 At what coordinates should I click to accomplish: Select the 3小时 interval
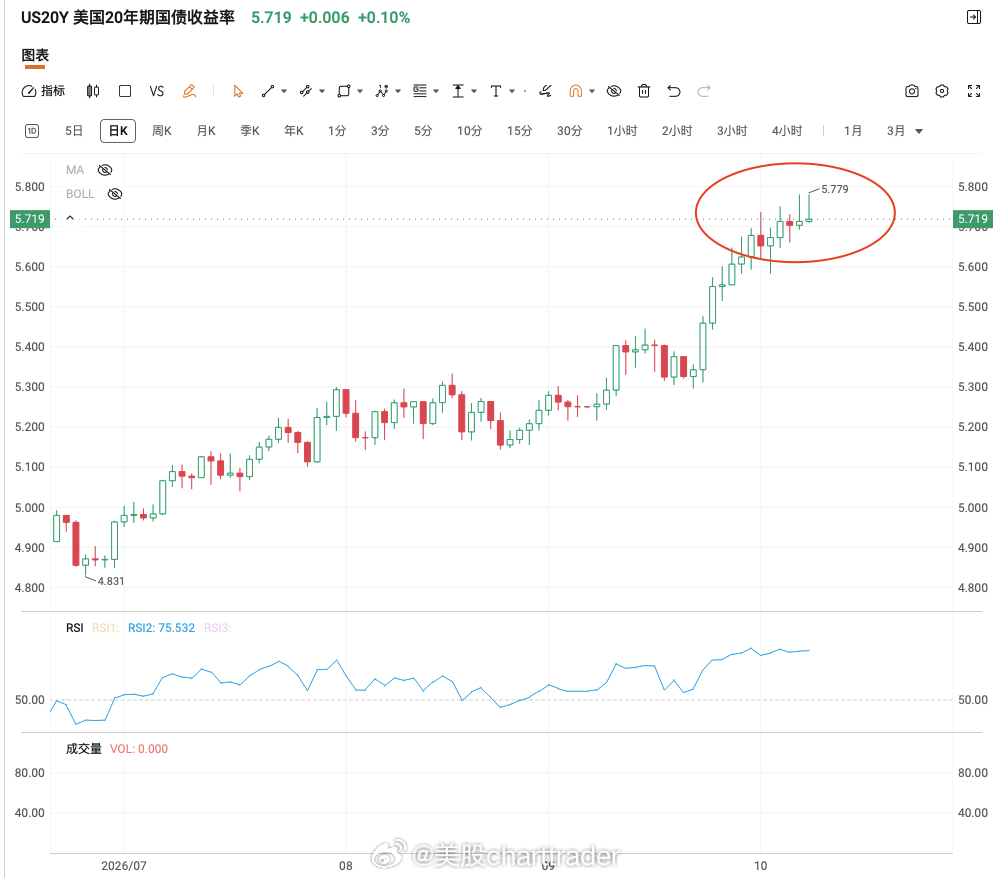tap(732, 131)
